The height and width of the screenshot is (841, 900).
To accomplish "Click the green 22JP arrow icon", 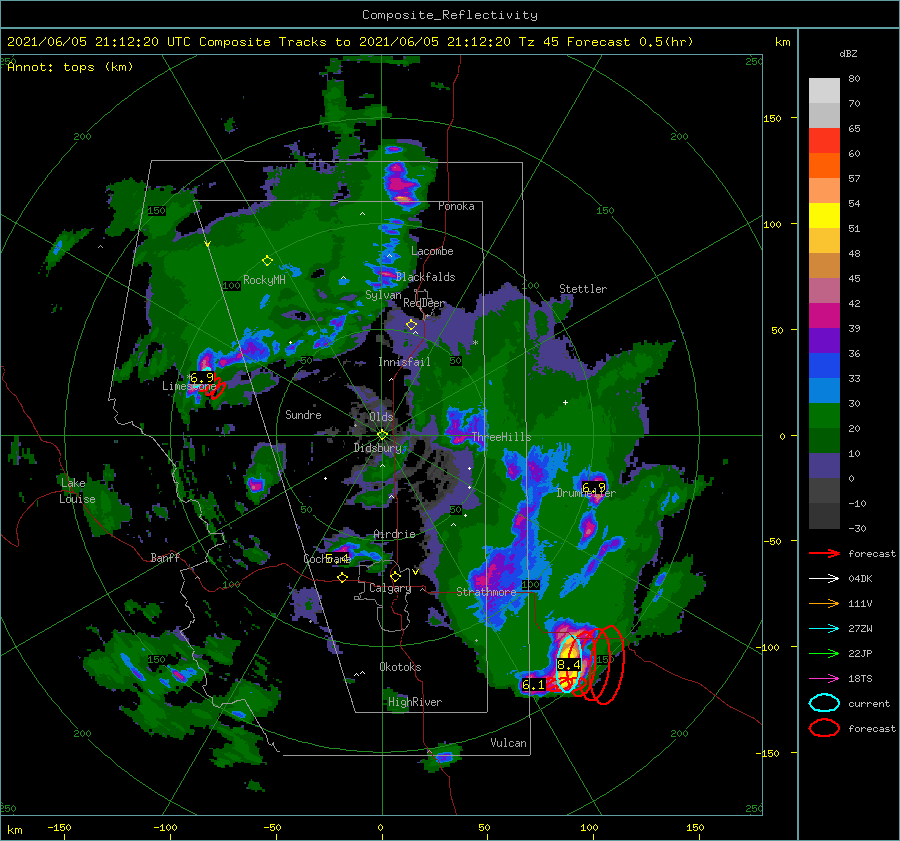I will click(824, 653).
